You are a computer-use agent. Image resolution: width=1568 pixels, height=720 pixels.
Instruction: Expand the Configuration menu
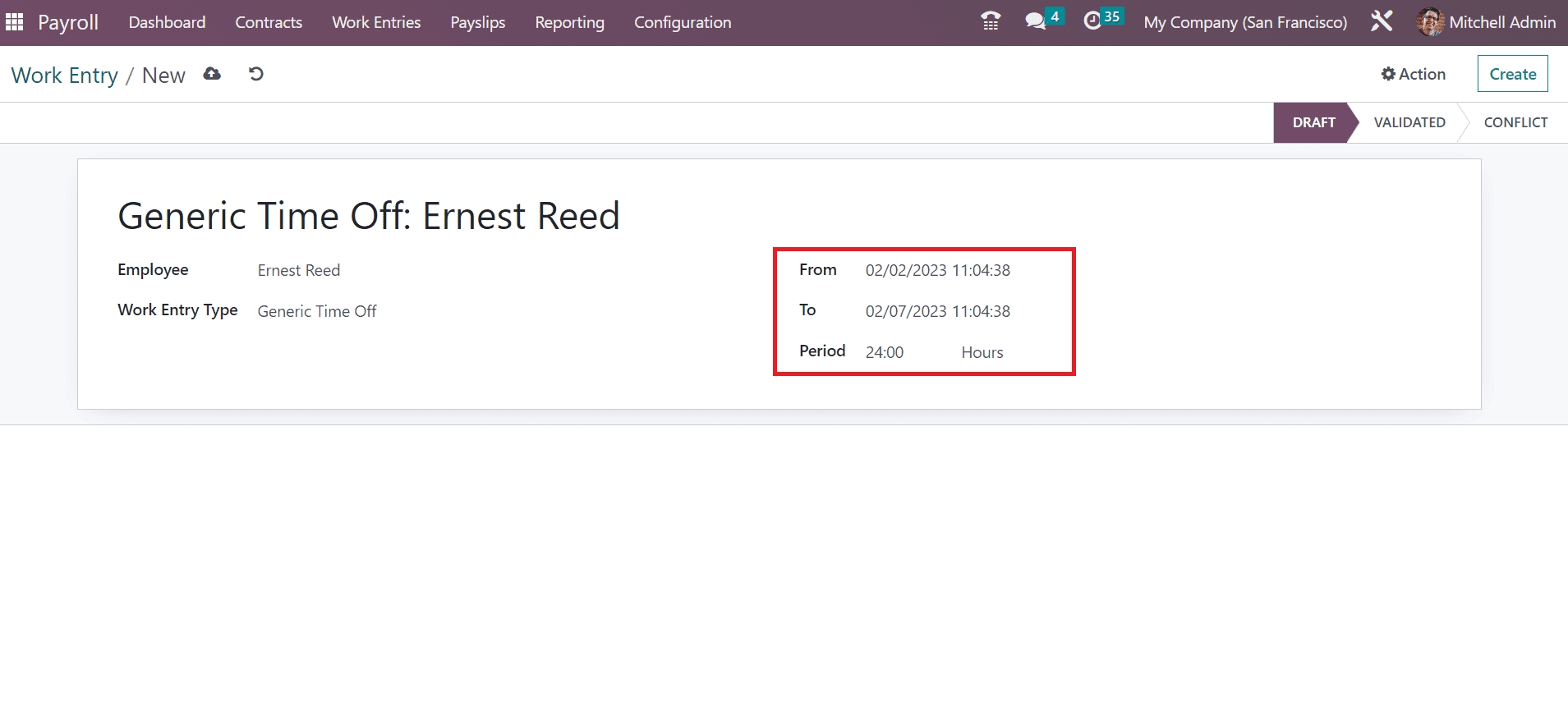(682, 22)
